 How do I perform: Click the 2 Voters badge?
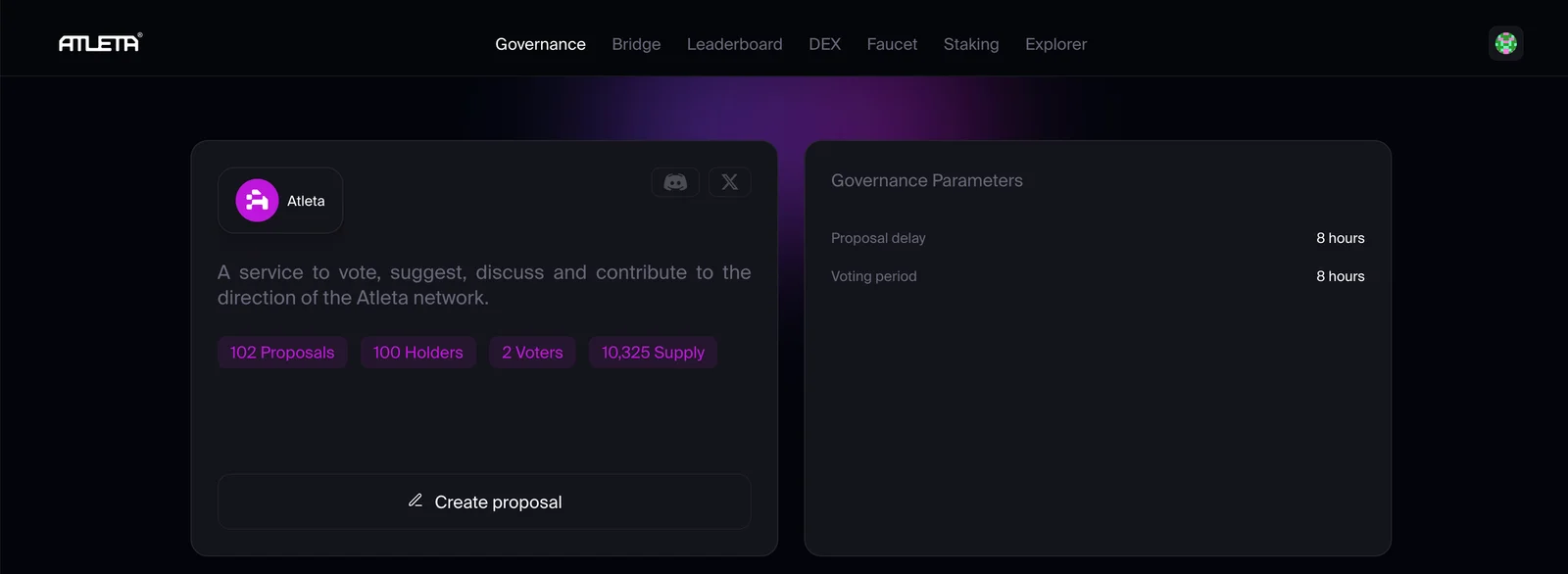[x=532, y=353]
